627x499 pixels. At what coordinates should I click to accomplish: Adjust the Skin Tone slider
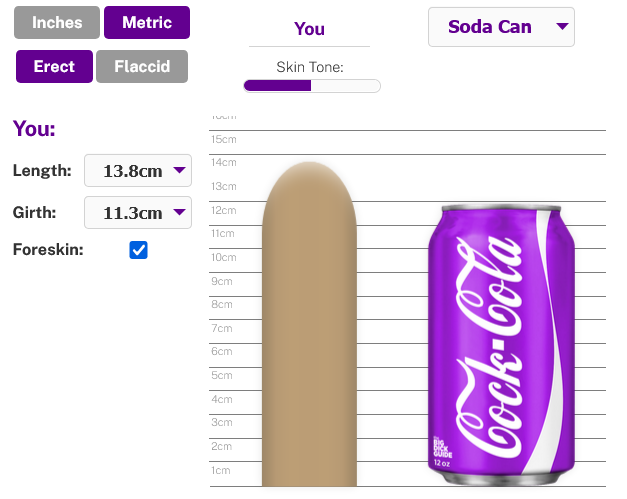click(x=312, y=86)
